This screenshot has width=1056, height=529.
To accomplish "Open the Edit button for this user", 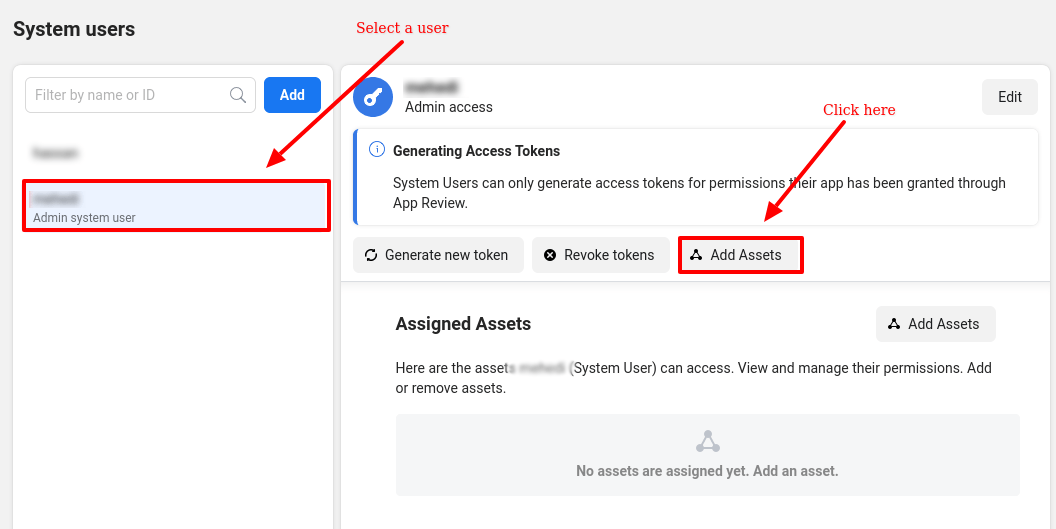I will click(x=1010, y=97).
